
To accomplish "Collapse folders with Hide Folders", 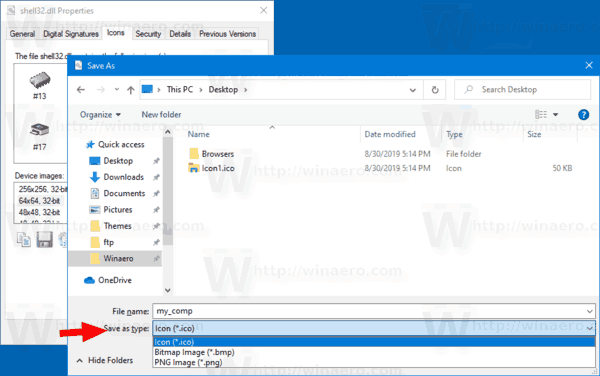I will click(x=105, y=360).
